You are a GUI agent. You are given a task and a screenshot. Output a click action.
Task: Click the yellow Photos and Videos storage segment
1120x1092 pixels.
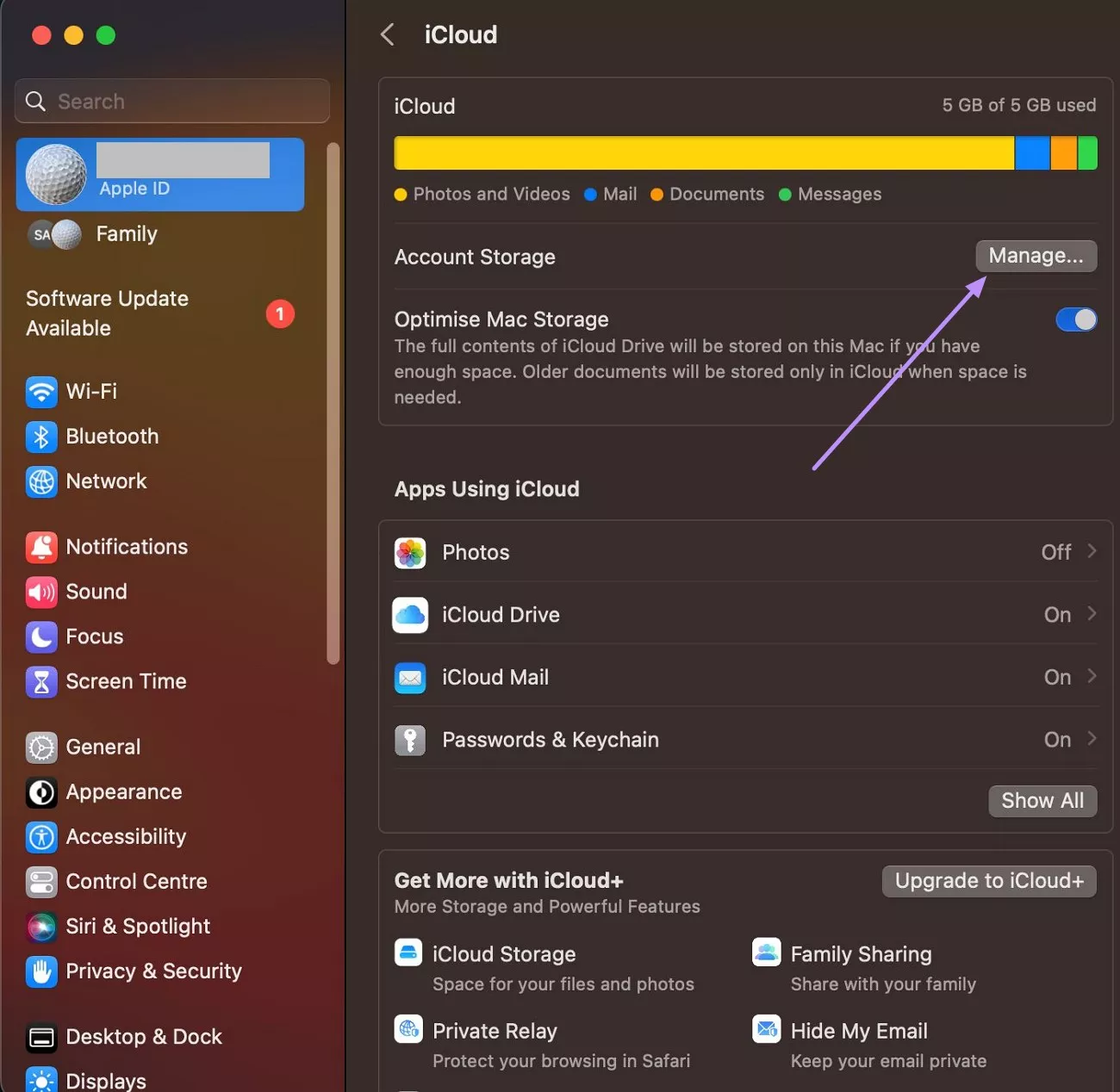click(704, 153)
